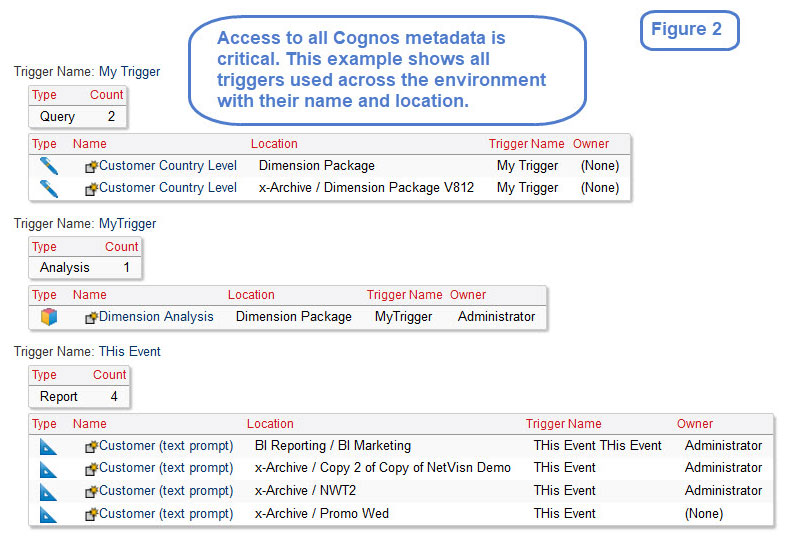The height and width of the screenshot is (543, 788).
Task: Click the 'Query' type cell
Action: point(57,117)
